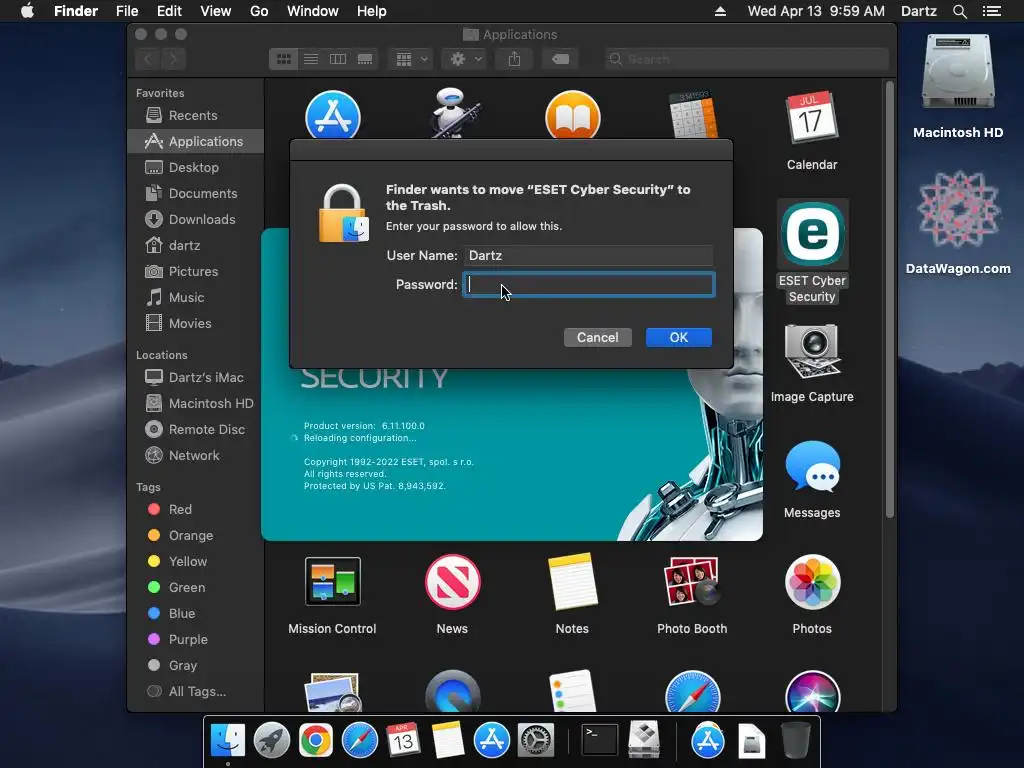
Task: Open Macintosh HD on the desktop
Action: pyautogui.click(x=957, y=72)
